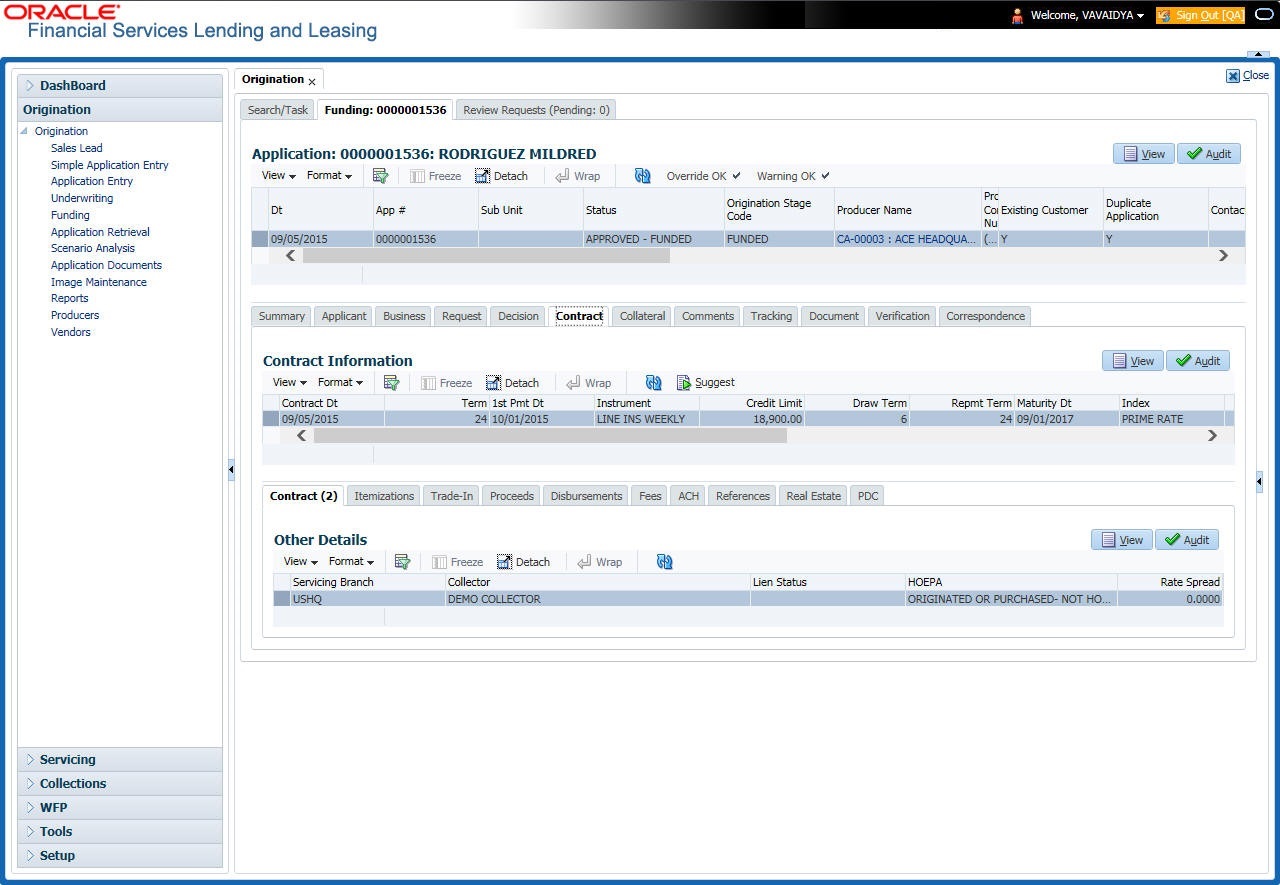This screenshot has width=1280, height=885.
Task: Collapse the left navigation pane splitter arrow
Action: coord(230,468)
